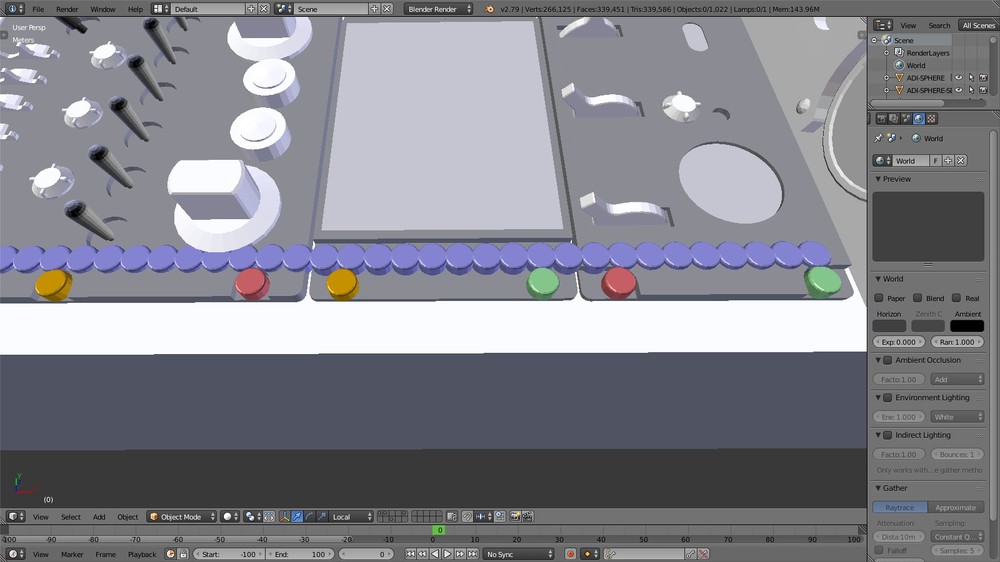Open the Object Mode dropdown
This screenshot has width=1000, height=562.
182,517
